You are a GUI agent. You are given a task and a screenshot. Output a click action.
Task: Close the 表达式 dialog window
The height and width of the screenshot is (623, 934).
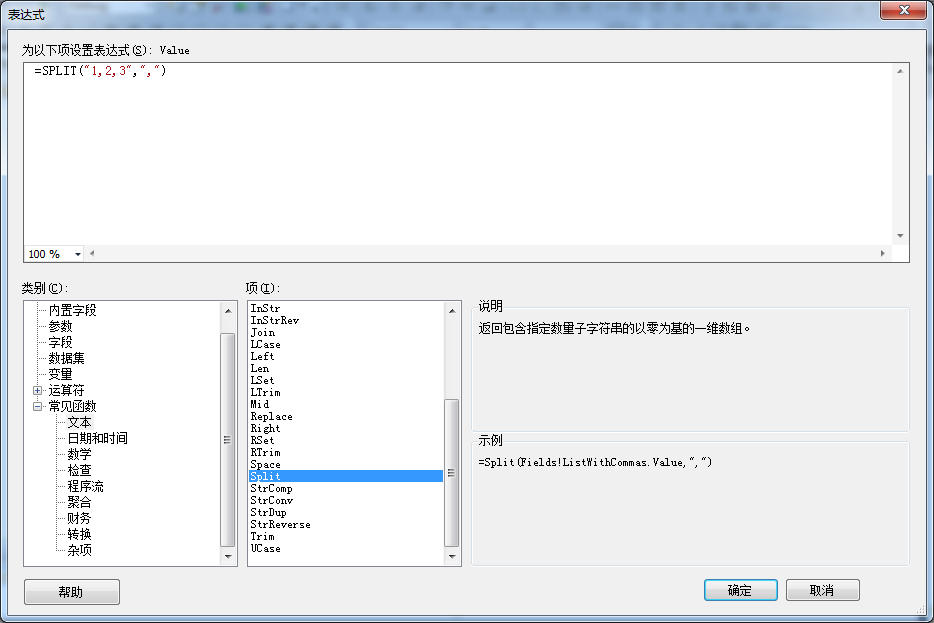904,10
